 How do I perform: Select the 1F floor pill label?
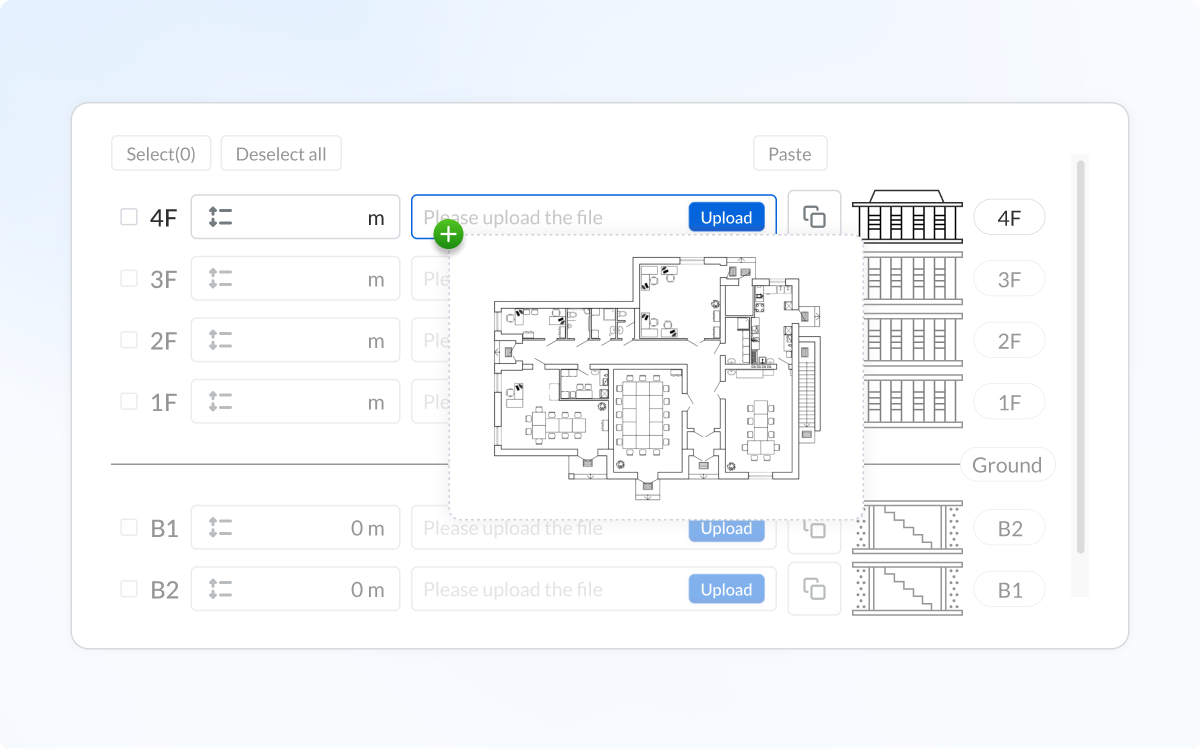pos(1009,402)
